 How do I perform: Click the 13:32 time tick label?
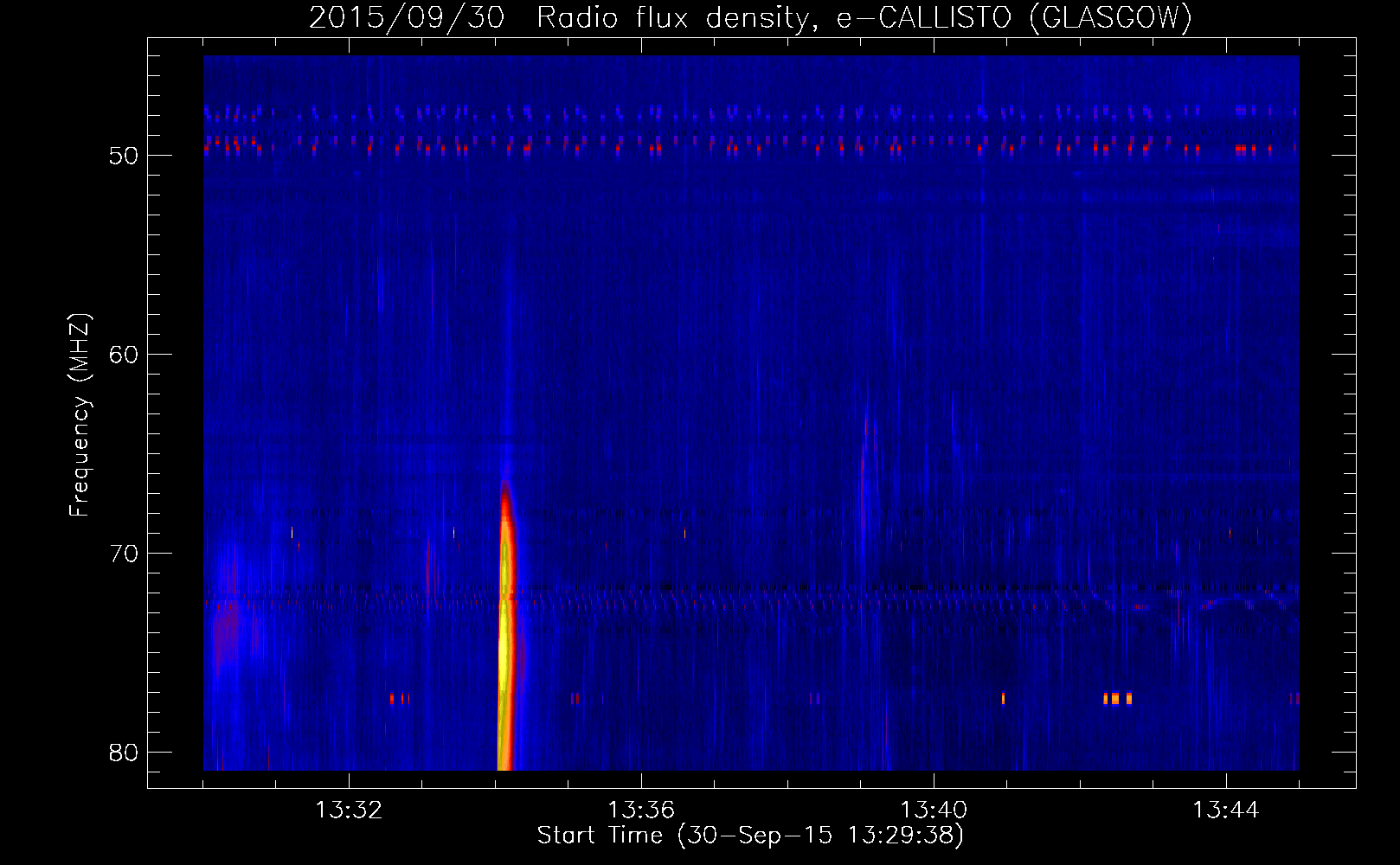349,811
